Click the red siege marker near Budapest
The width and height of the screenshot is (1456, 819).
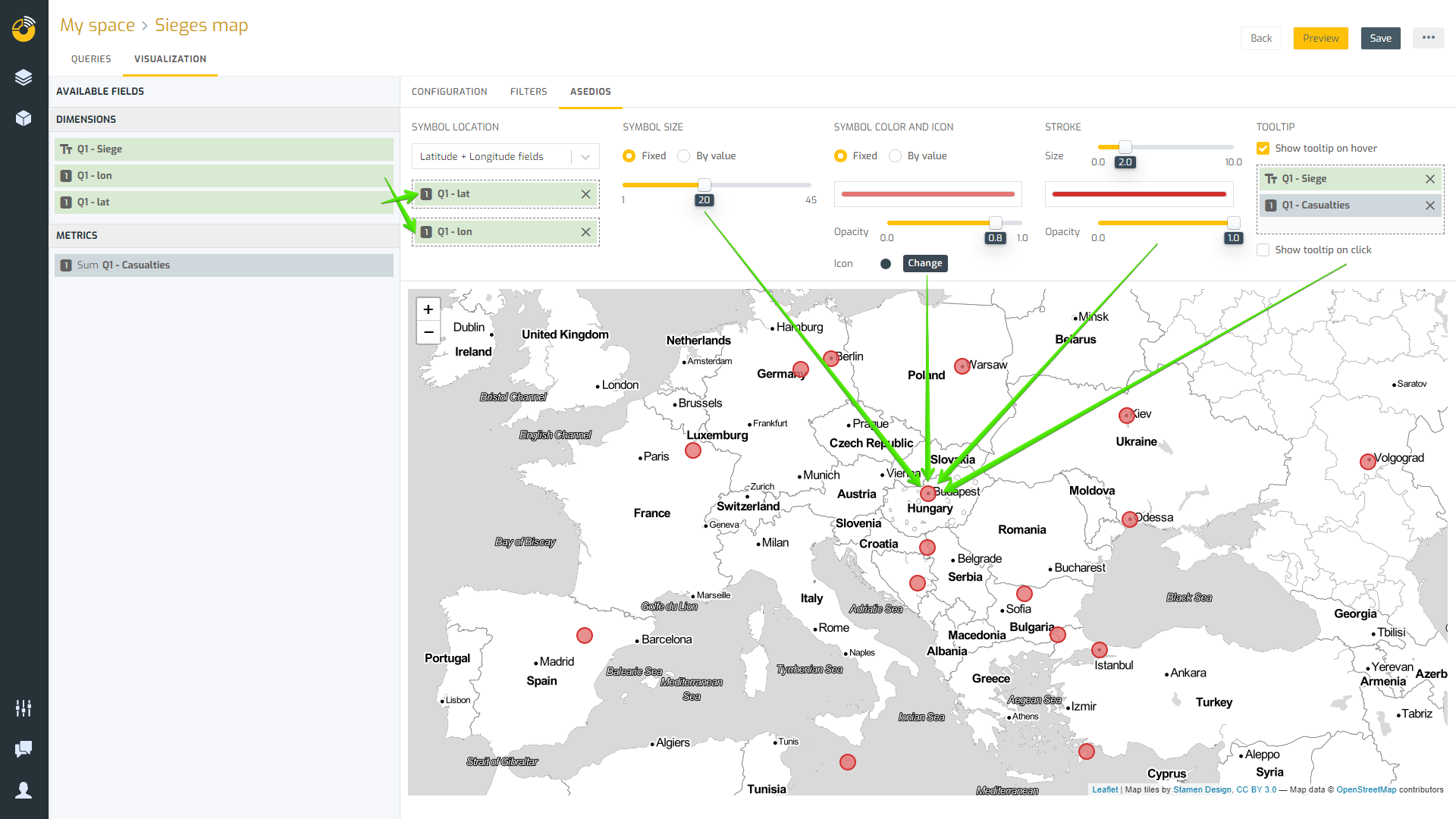pos(927,493)
